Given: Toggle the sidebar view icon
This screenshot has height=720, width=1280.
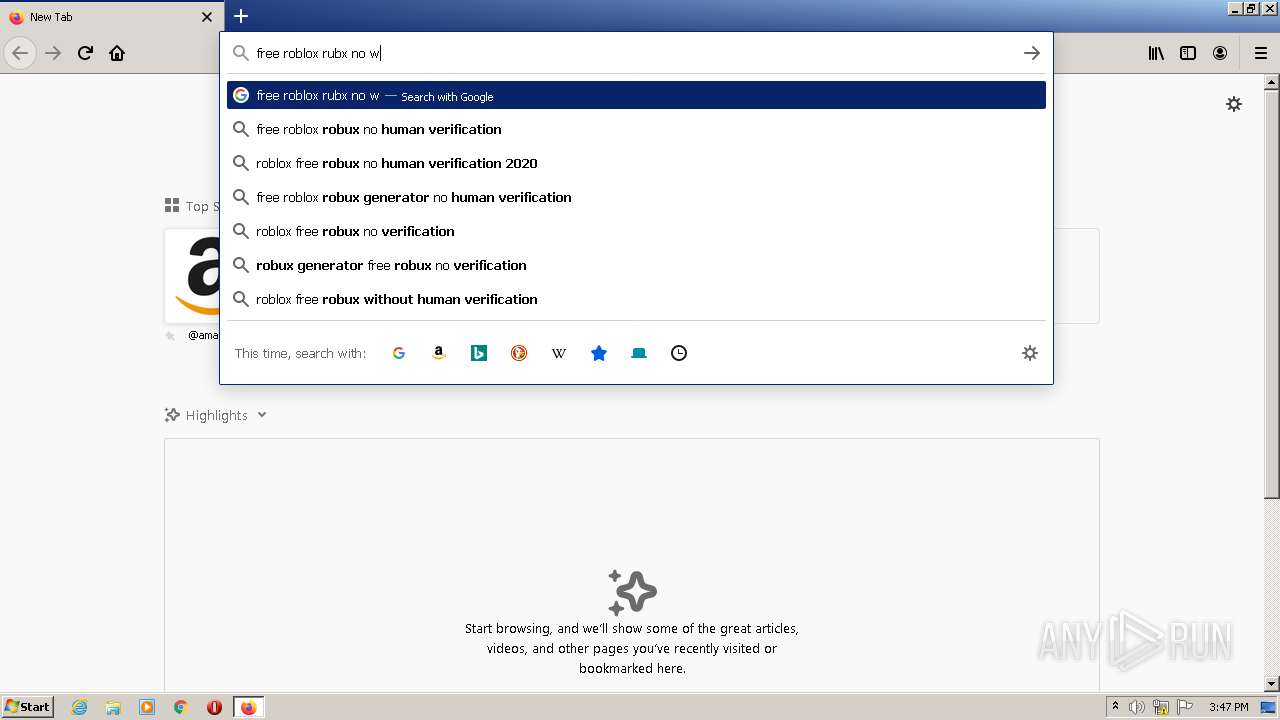Looking at the screenshot, I should pyautogui.click(x=1188, y=53).
